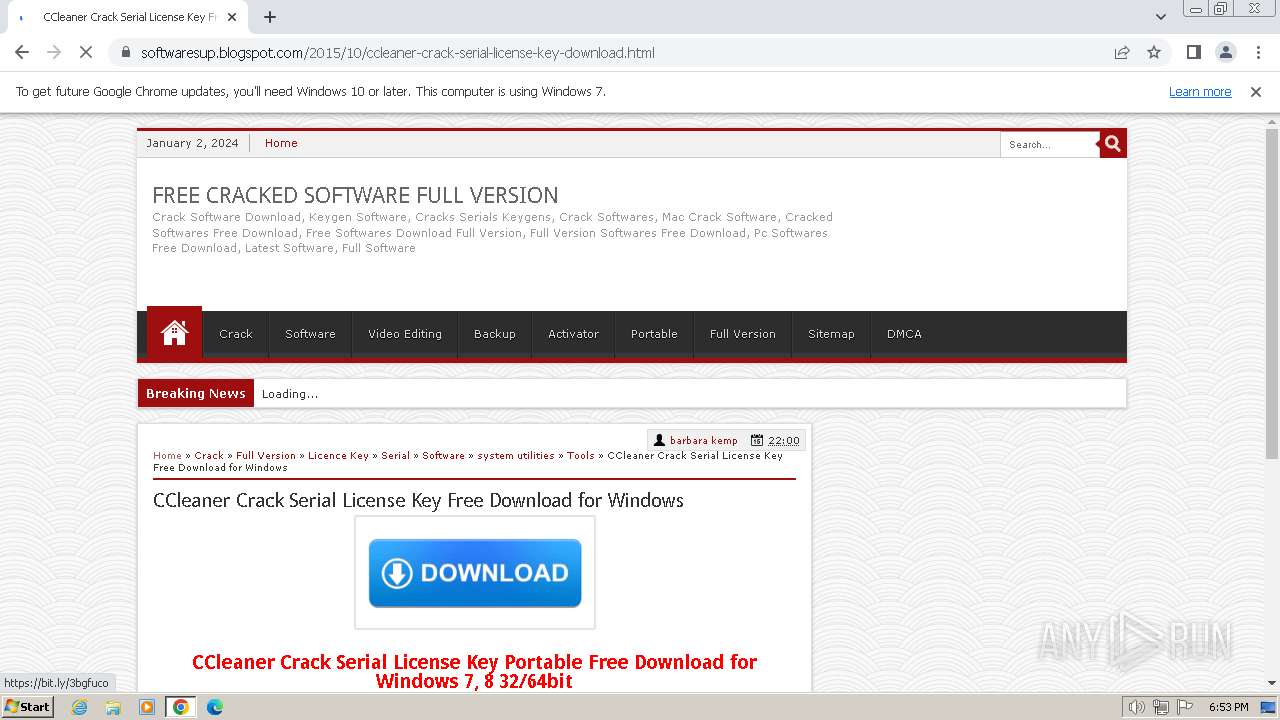1280x720 pixels.
Task: Share this page via share icon
Action: 1122,52
